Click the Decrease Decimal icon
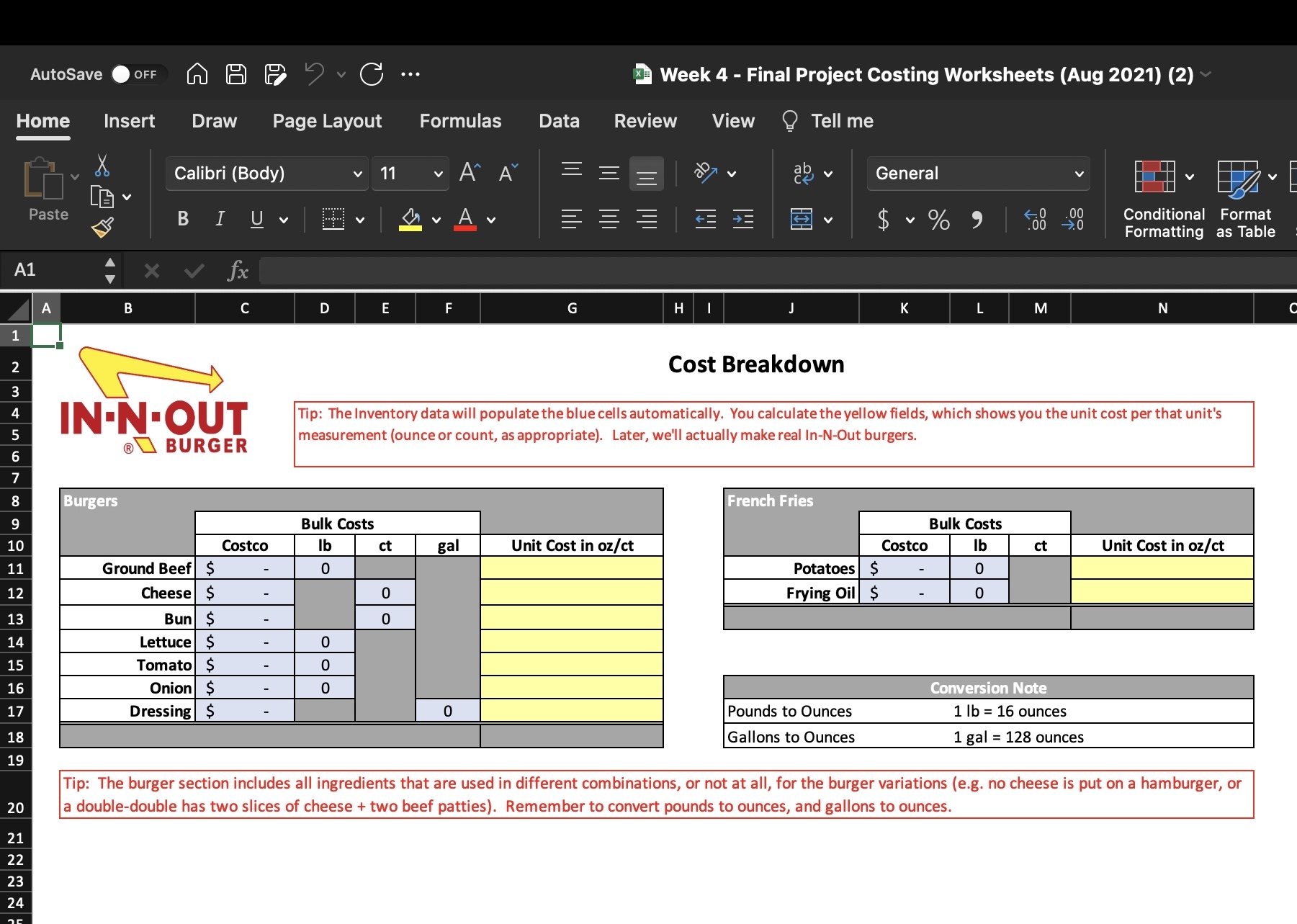 click(x=1072, y=219)
